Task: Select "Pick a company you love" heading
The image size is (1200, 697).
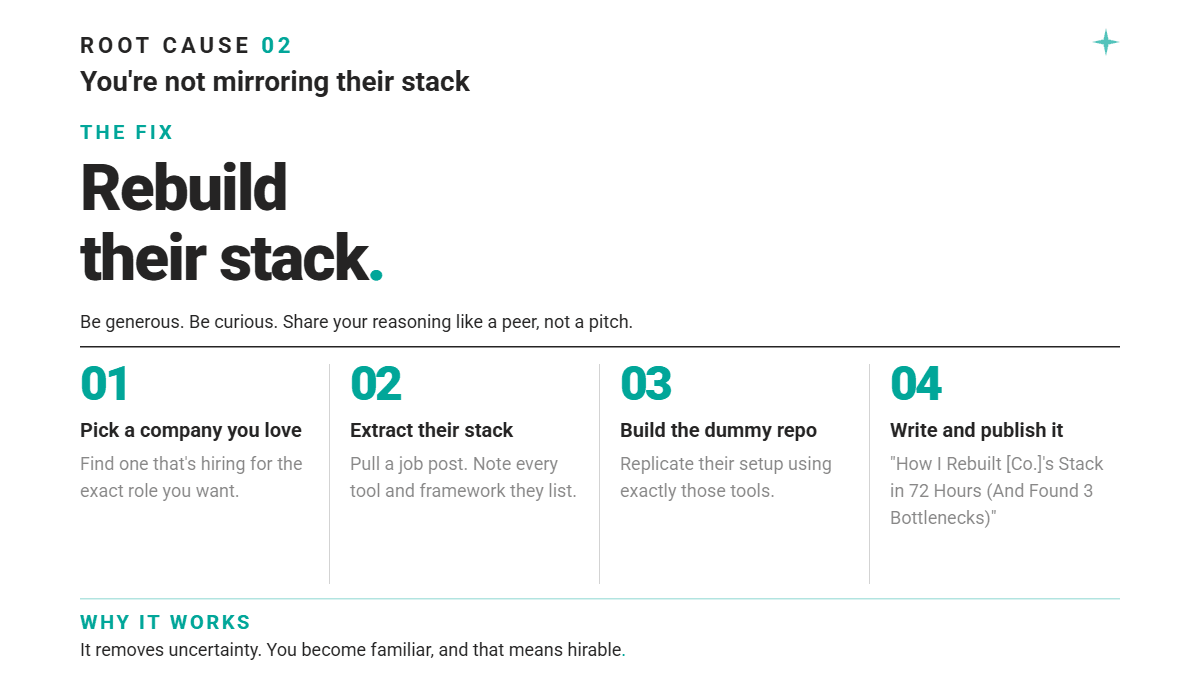Action: [191, 431]
